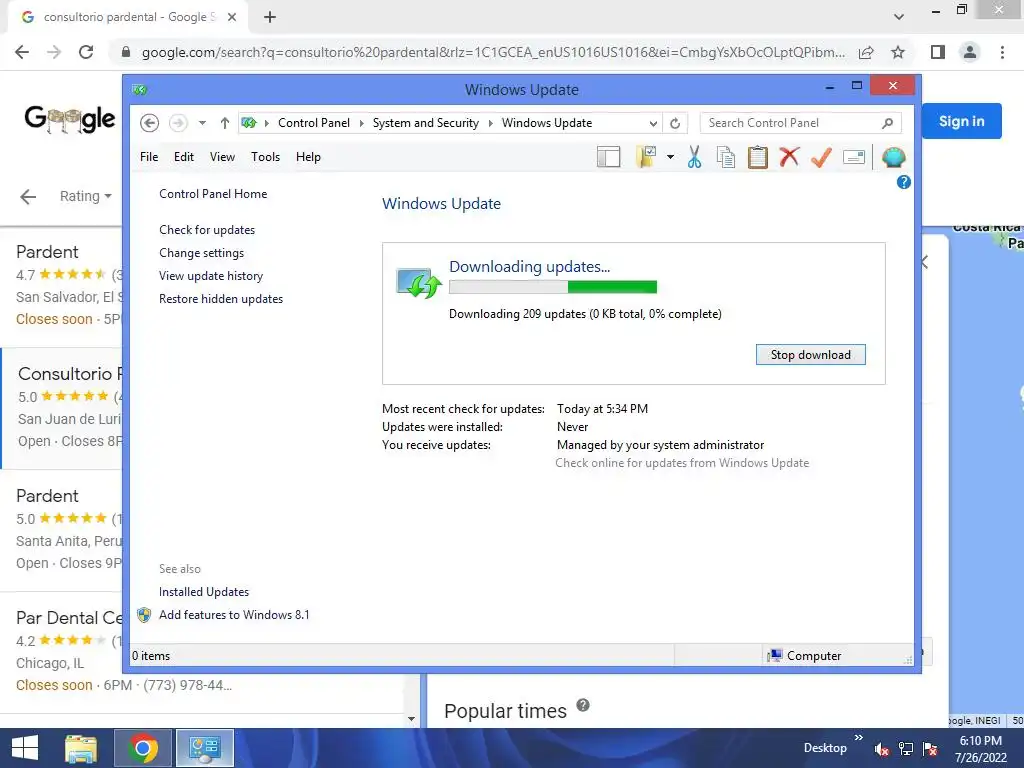Click System and Security breadcrumb
Screen dimensions: 1024x768
(425, 123)
